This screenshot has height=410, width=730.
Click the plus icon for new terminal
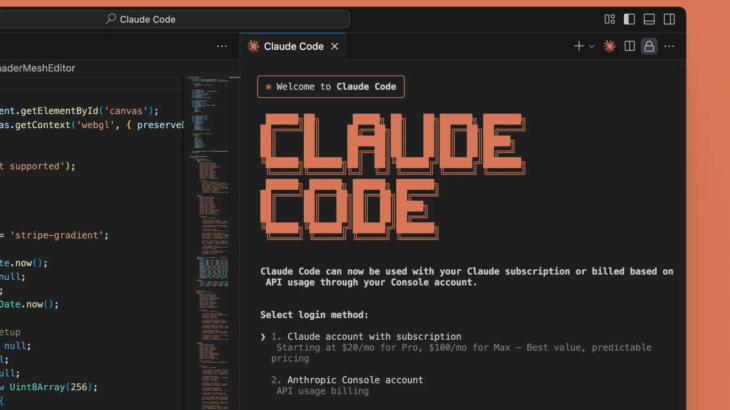[x=579, y=46]
